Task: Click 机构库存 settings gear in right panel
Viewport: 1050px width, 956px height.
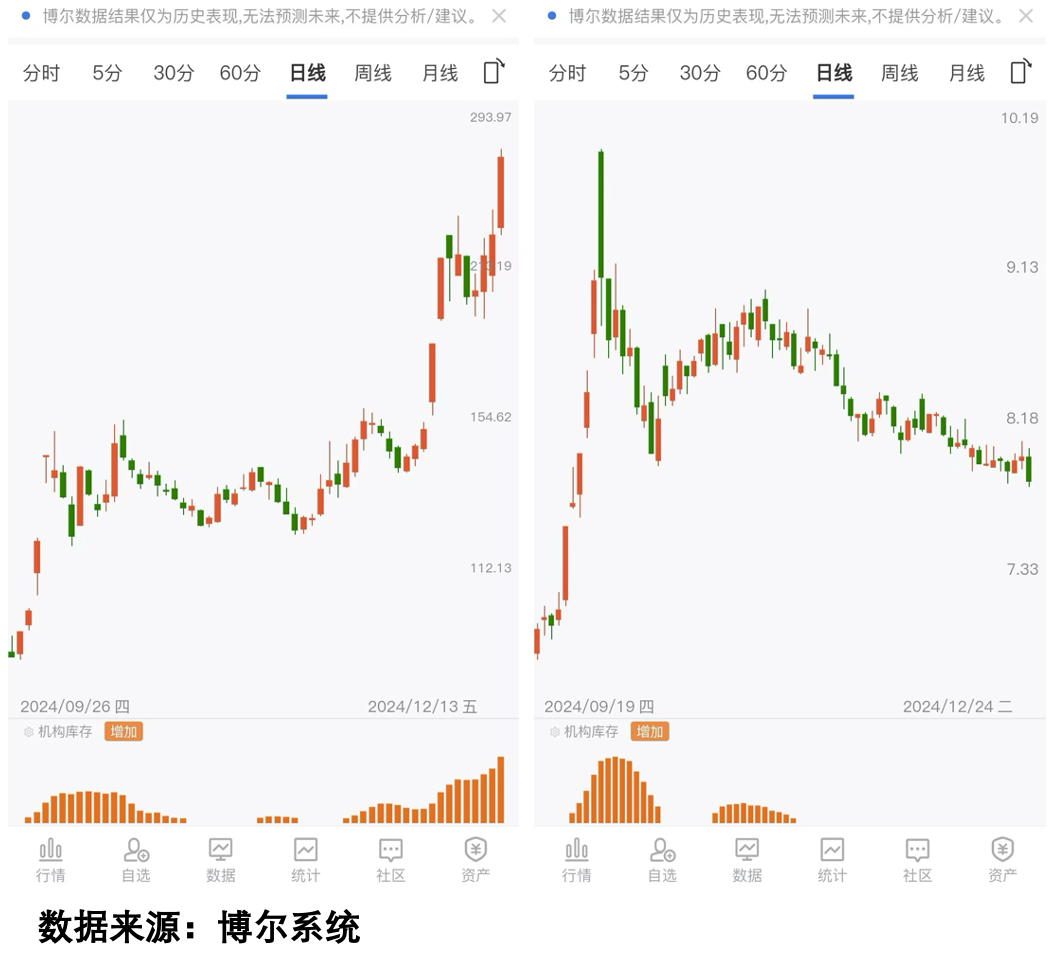Action: [x=555, y=732]
